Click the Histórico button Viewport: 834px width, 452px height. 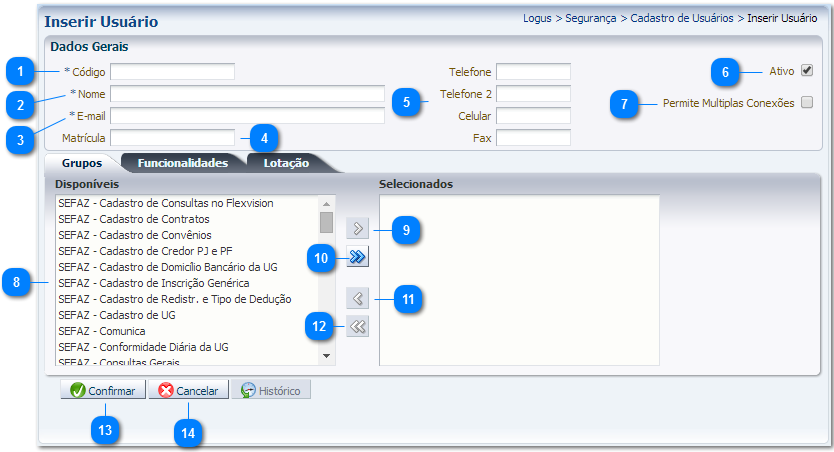click(x=271, y=390)
